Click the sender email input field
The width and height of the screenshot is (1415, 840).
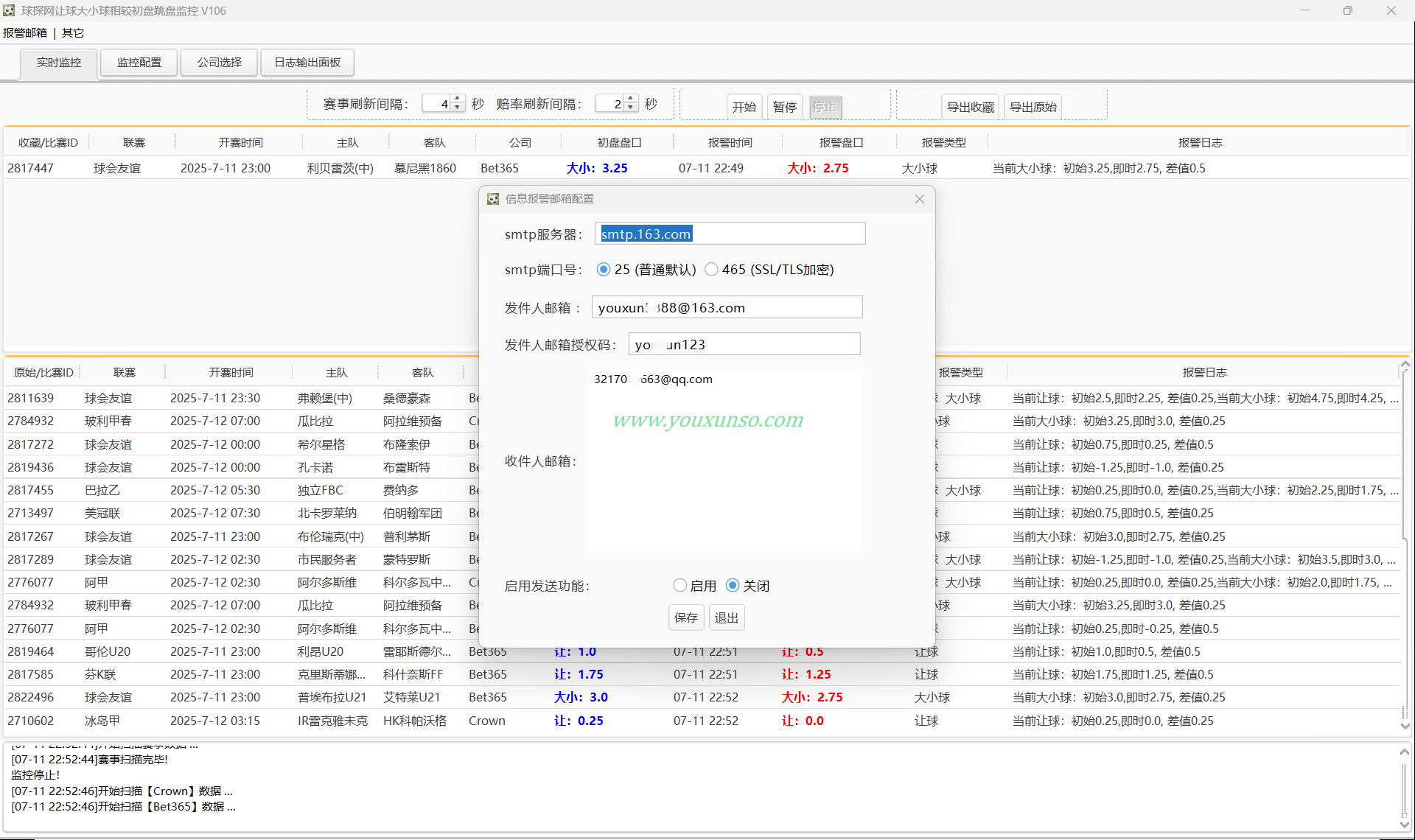[727, 307]
